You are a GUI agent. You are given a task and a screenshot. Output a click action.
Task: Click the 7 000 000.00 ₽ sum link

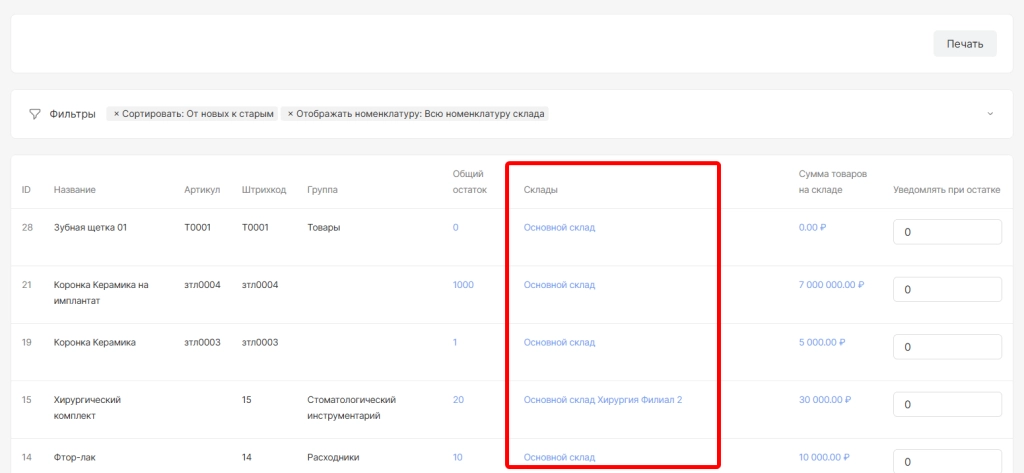coord(830,285)
